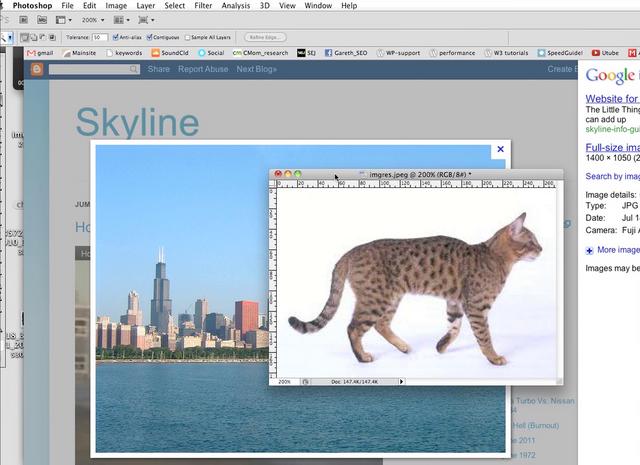Open the Utube bookmark
Screen dimensions: 640x465
(x=605, y=53)
